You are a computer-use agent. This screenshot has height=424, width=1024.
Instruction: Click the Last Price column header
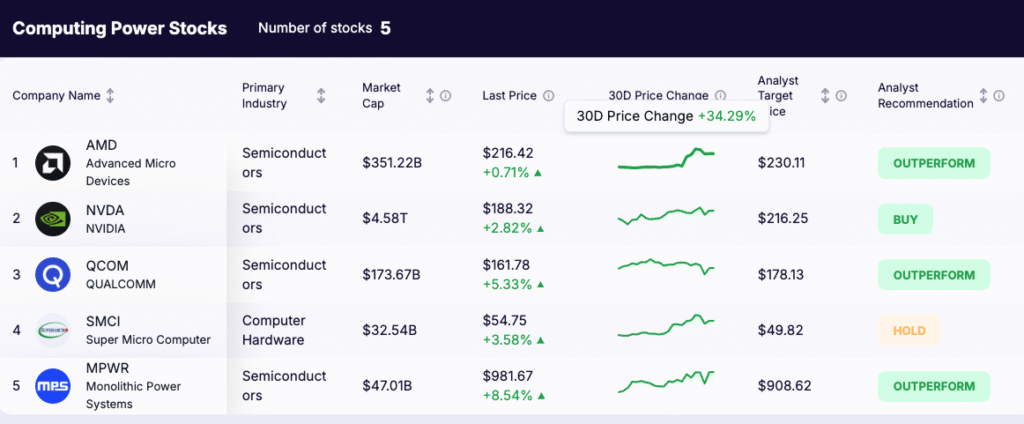509,96
